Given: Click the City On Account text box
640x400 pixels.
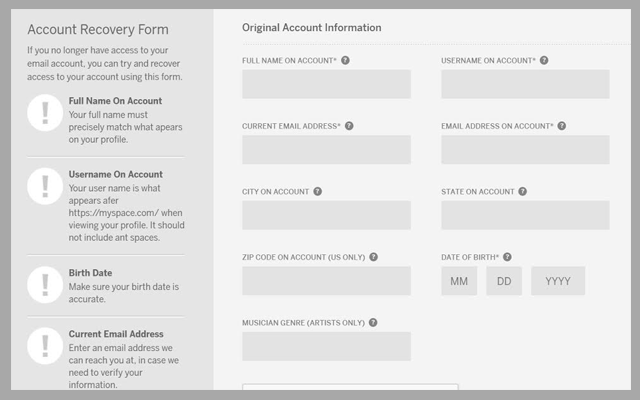Looking at the screenshot, I should point(326,215).
